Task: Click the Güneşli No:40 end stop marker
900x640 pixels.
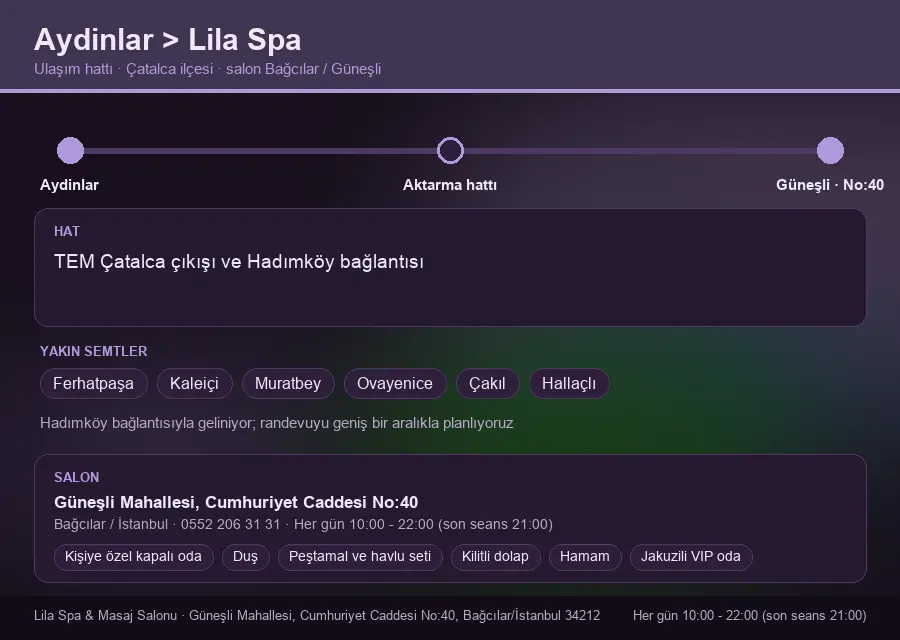Action: 830,150
